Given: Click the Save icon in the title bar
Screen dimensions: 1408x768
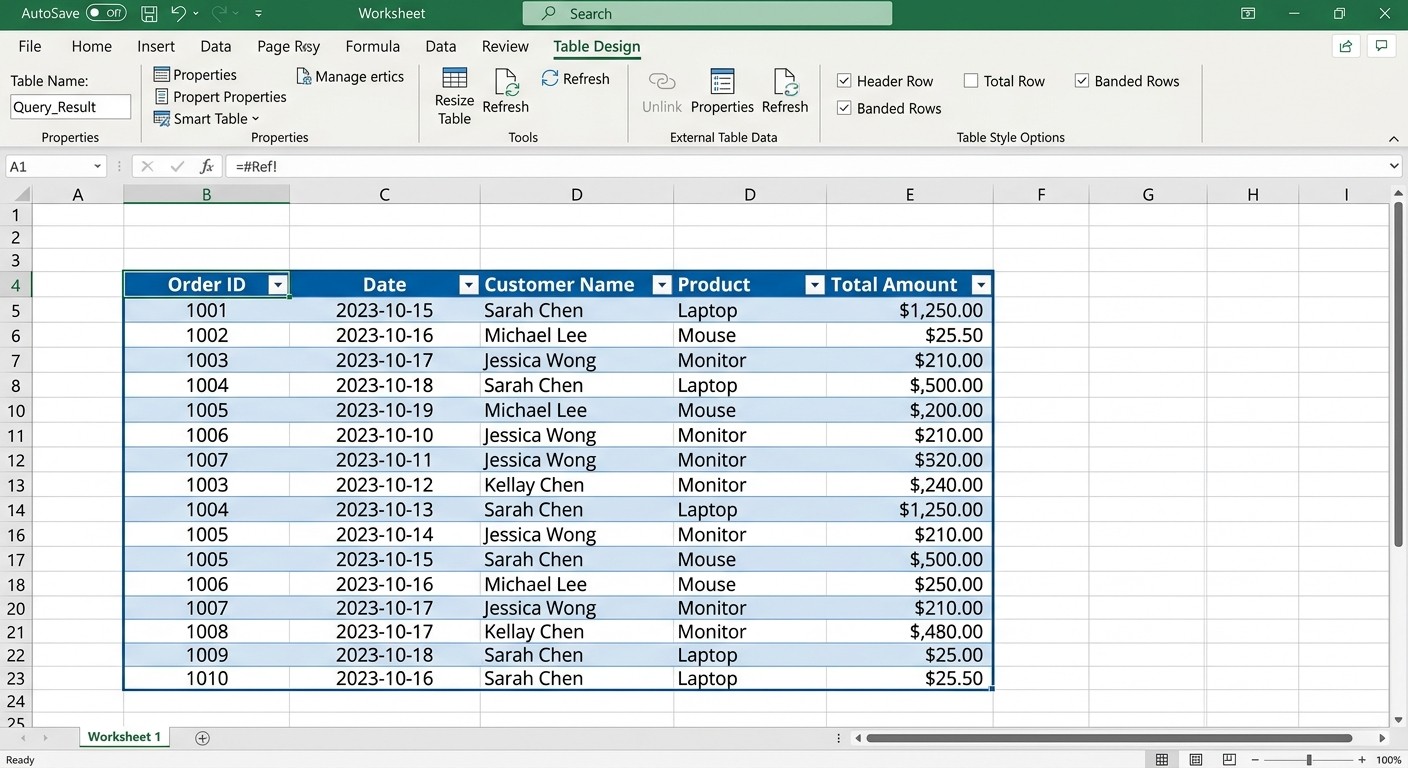Looking at the screenshot, I should (149, 14).
